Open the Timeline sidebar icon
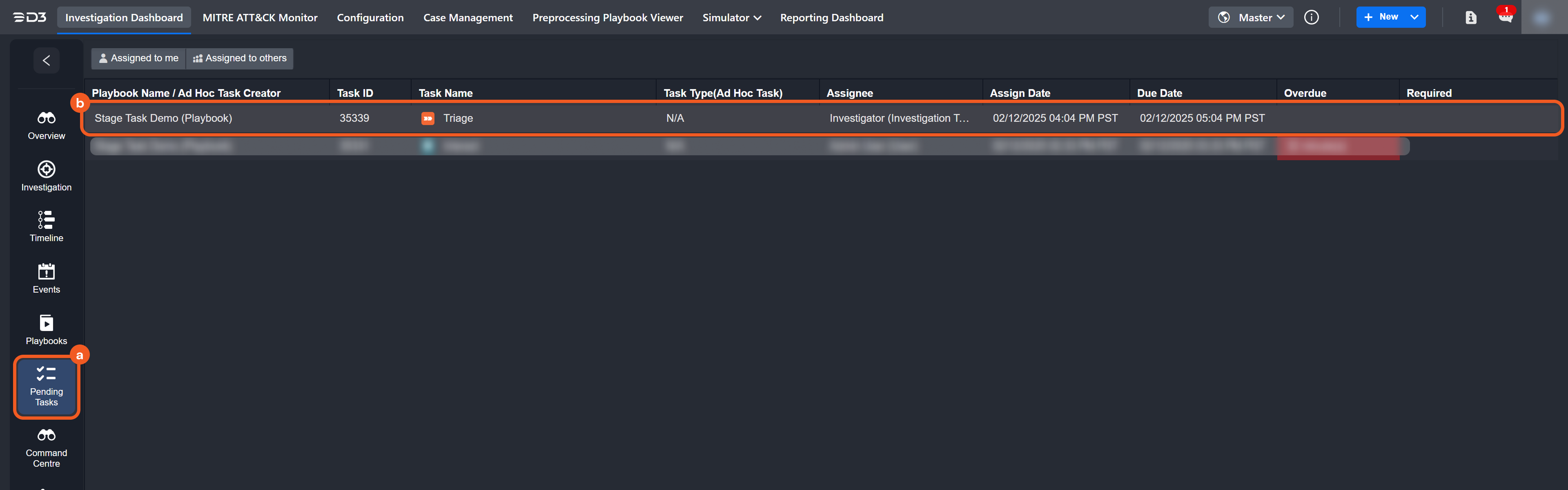This screenshot has width=1568, height=490. [46, 226]
